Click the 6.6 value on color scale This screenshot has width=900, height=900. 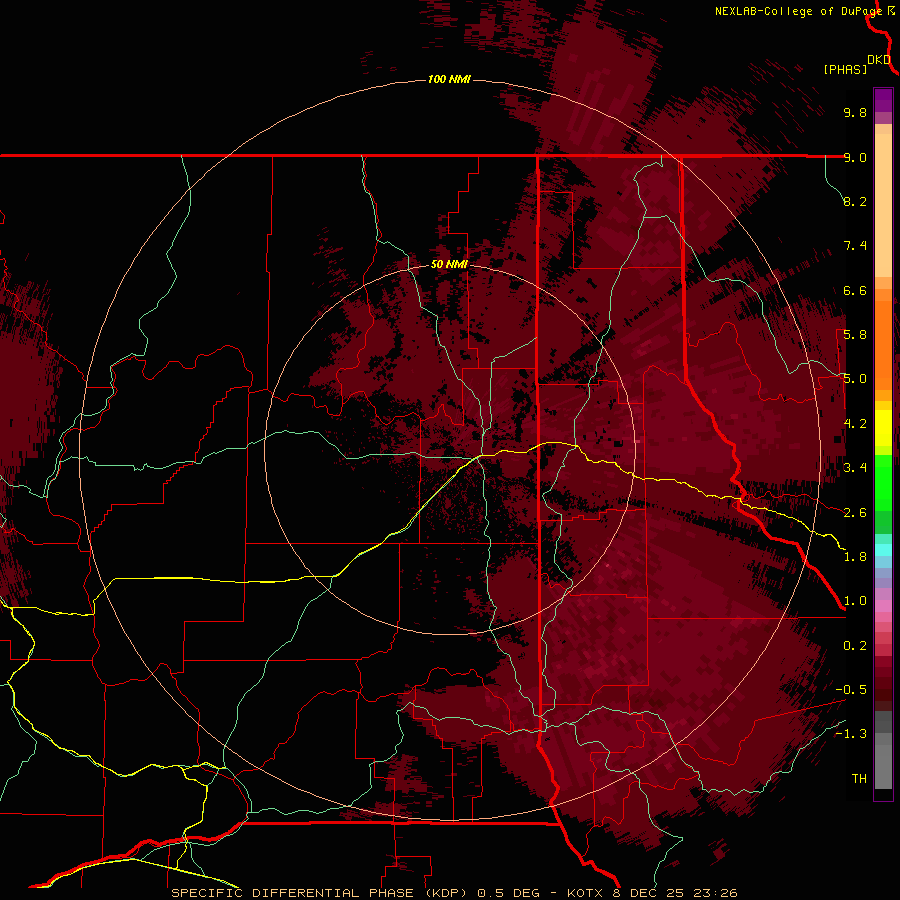point(855,290)
